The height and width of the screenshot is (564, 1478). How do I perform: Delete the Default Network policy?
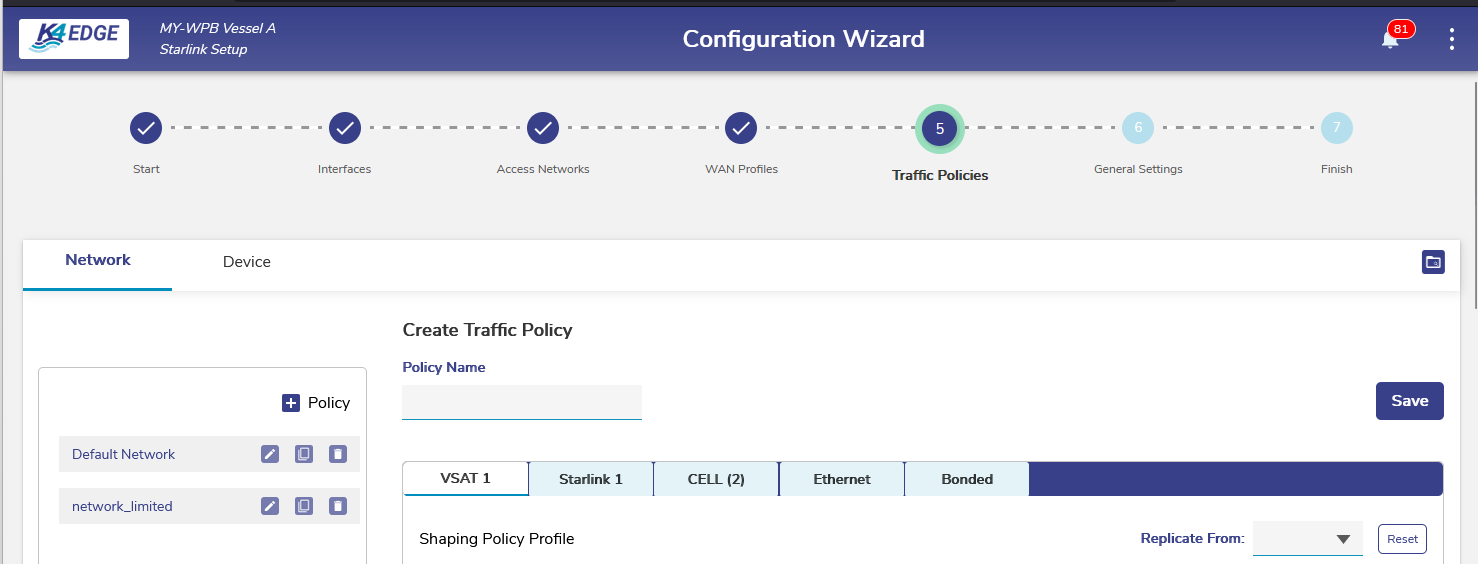338,454
